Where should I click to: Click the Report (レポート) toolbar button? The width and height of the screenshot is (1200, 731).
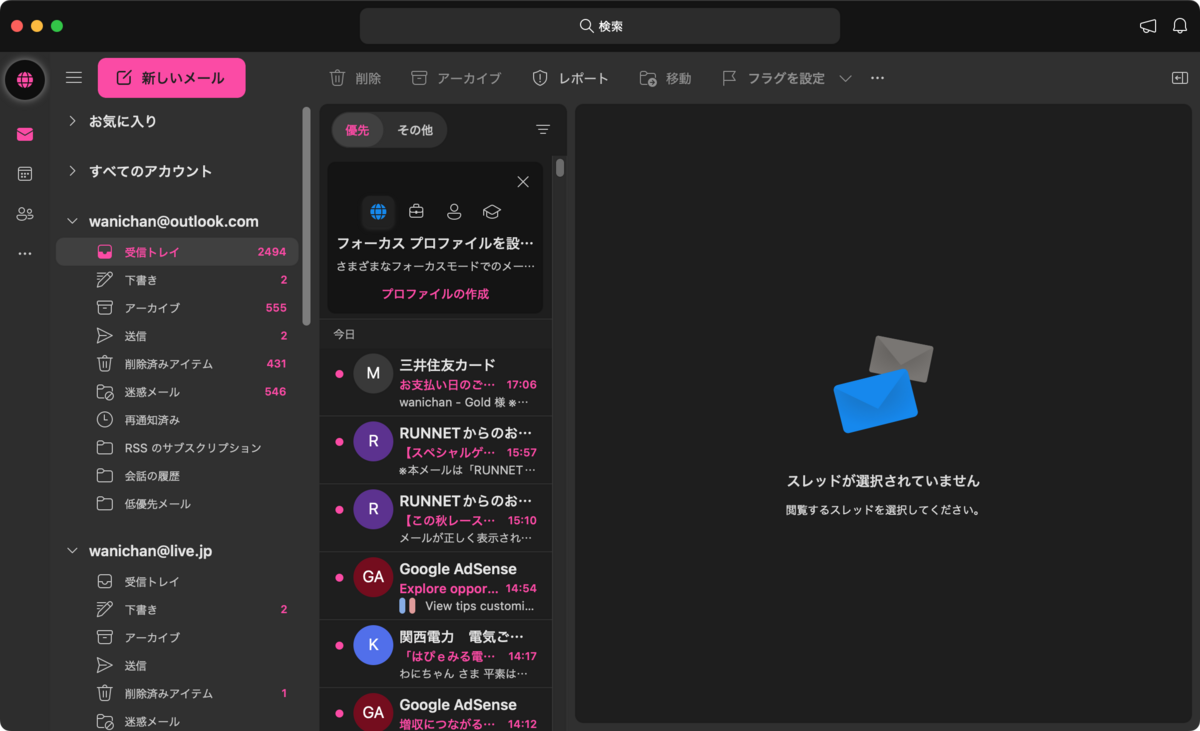570,78
